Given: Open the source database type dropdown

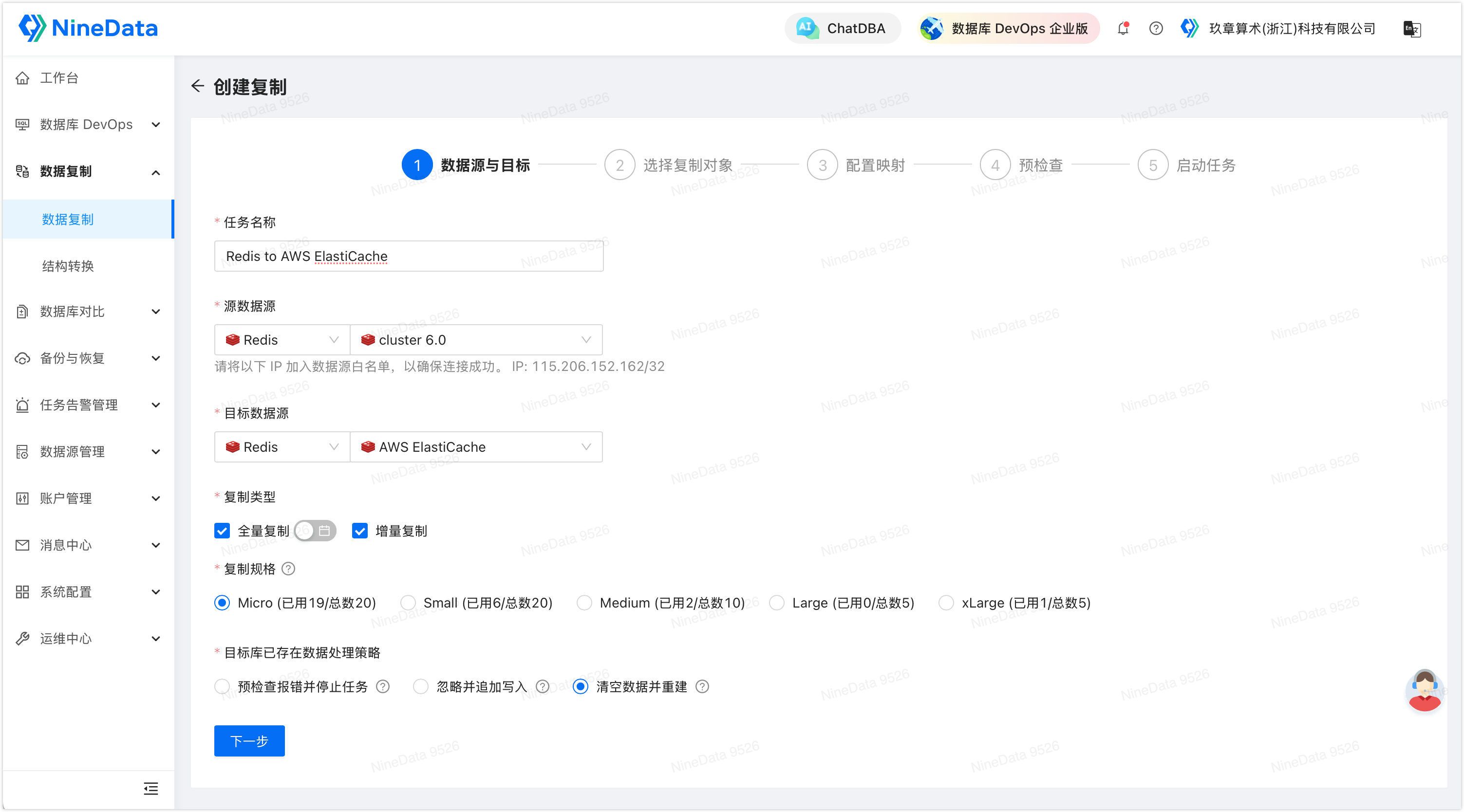Looking at the screenshot, I should (x=282, y=340).
